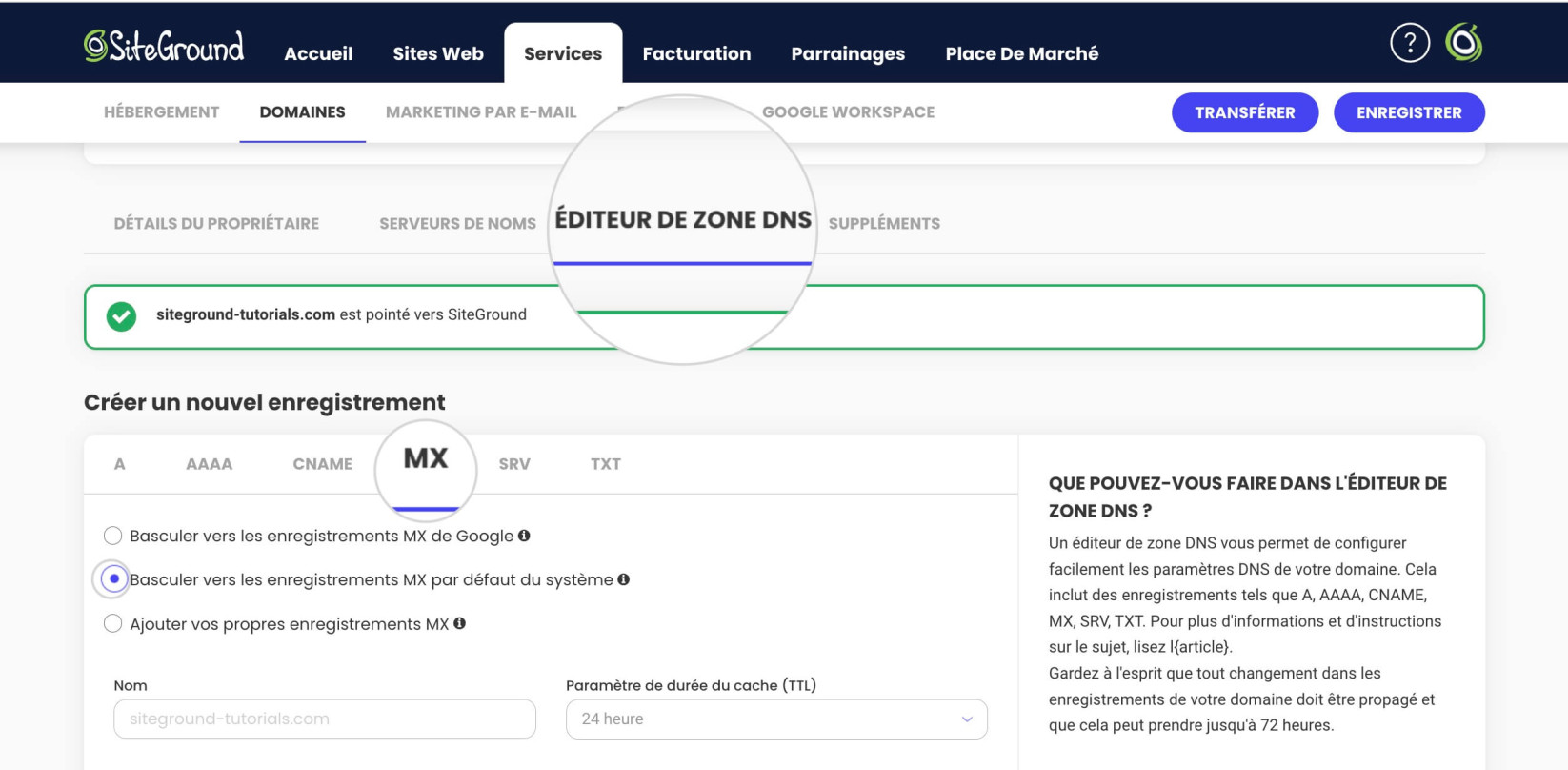Select the AAAA record type tab

coord(210,464)
